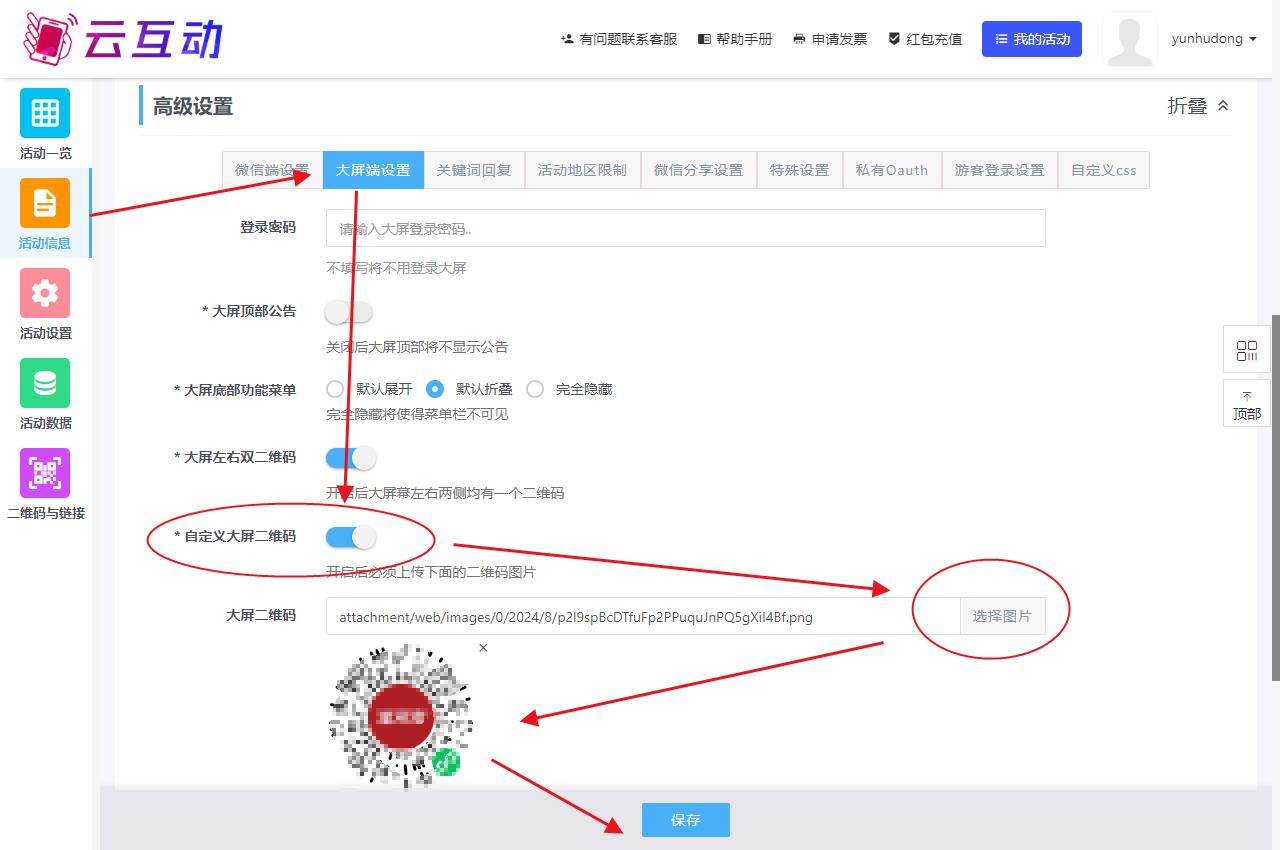Open the yunhudong account dropdown

[x=1213, y=39]
